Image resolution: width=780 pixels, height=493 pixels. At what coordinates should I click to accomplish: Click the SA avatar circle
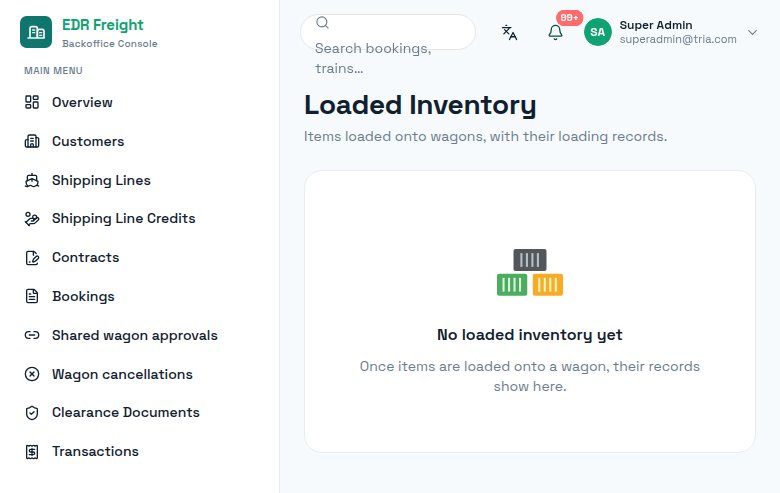click(597, 32)
